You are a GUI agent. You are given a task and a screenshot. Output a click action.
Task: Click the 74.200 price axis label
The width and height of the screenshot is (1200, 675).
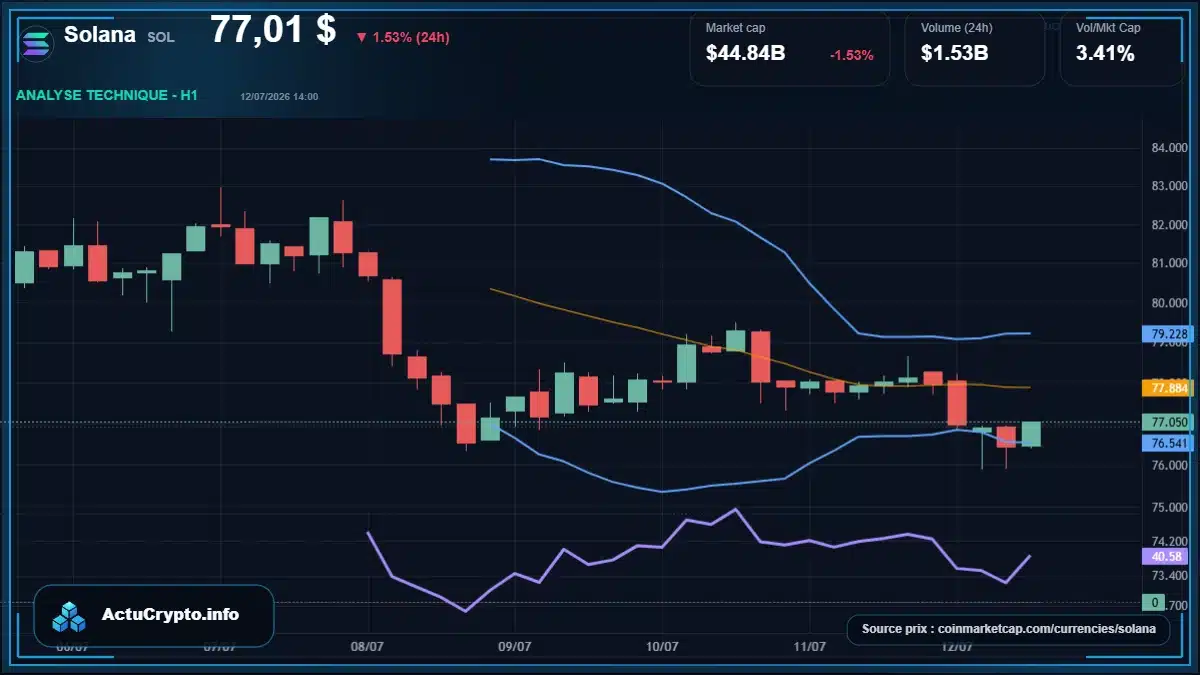point(1169,542)
